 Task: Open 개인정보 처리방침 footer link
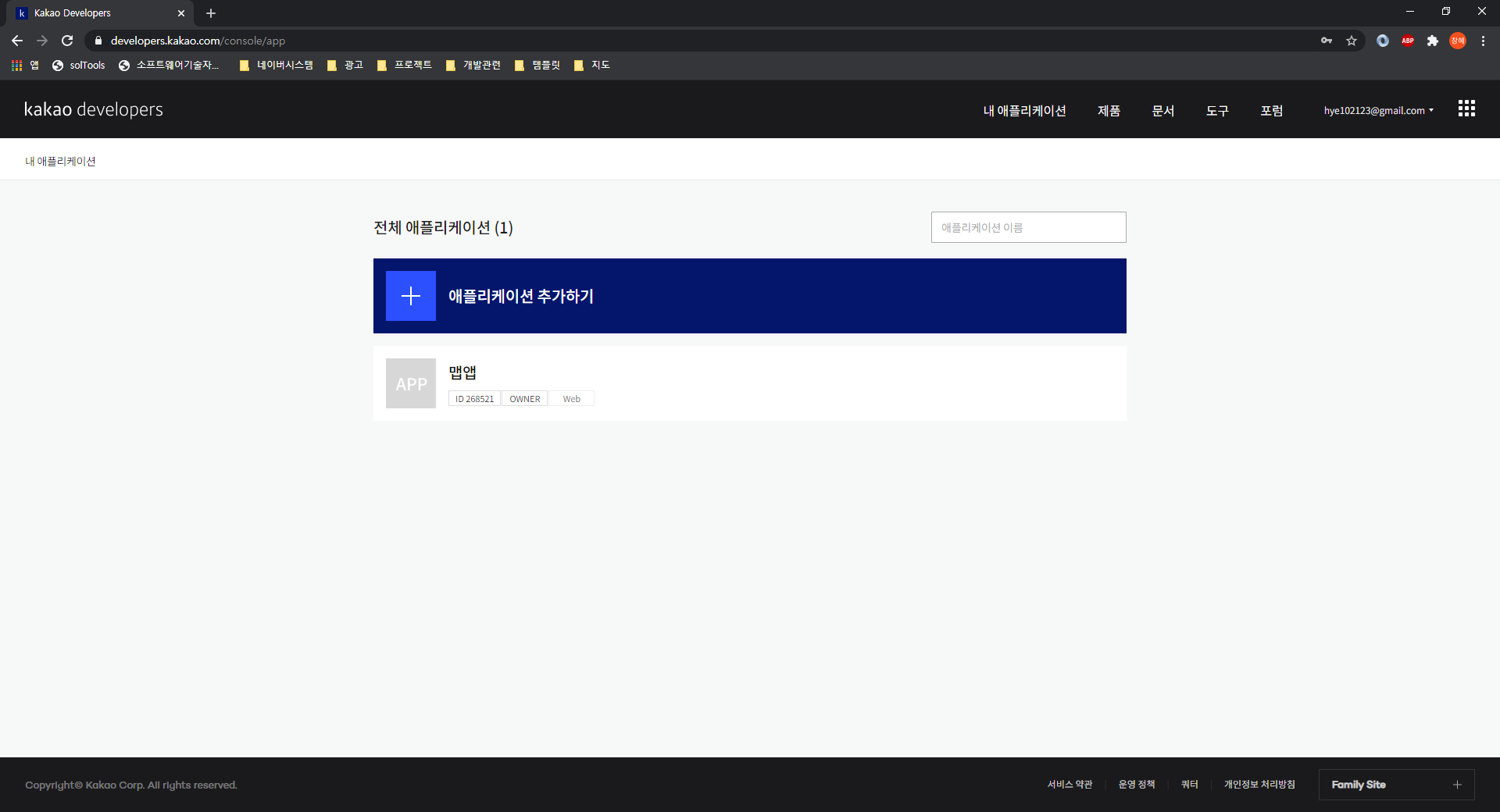1259,785
